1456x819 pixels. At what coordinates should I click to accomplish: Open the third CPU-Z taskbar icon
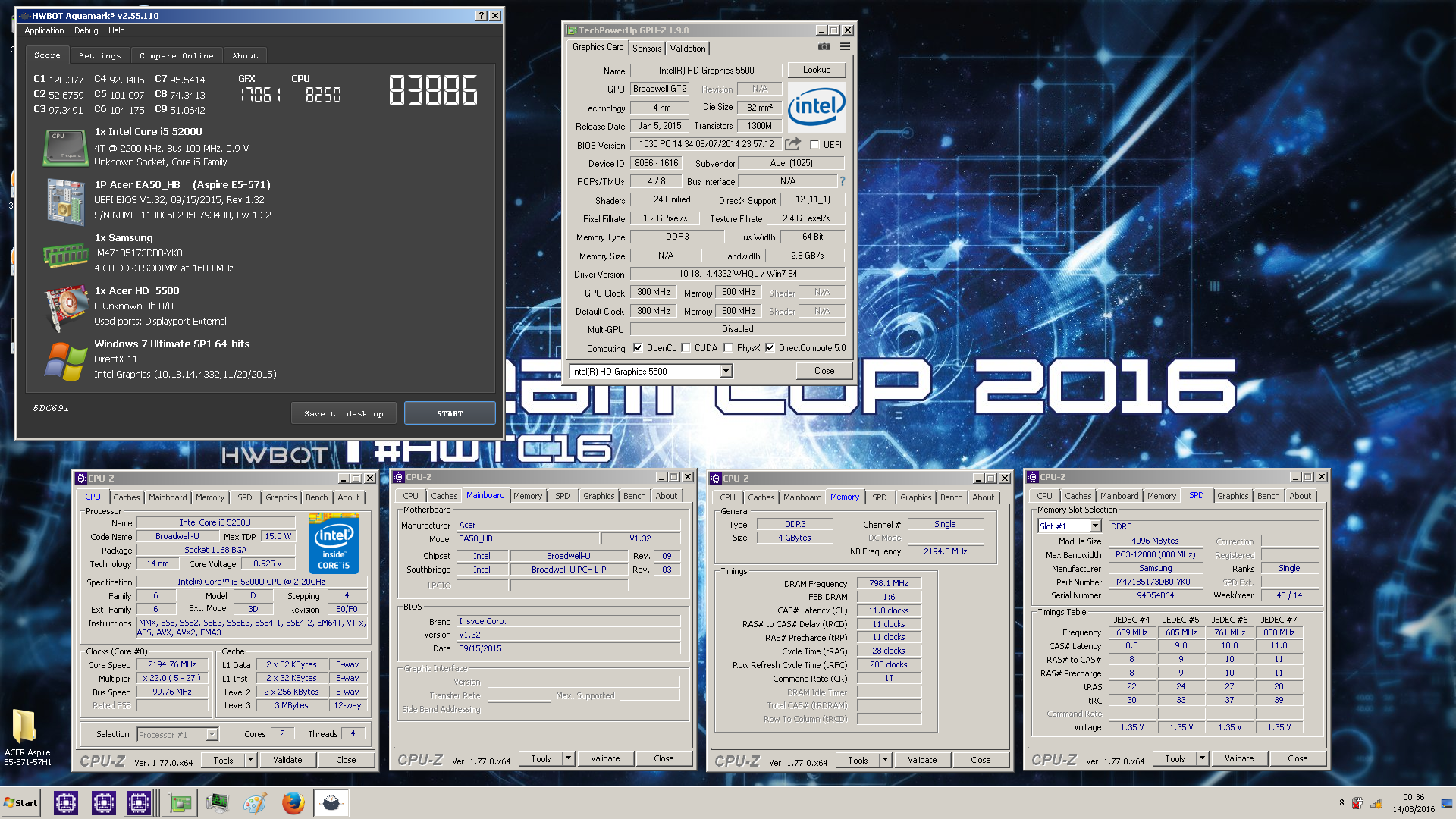tap(139, 802)
